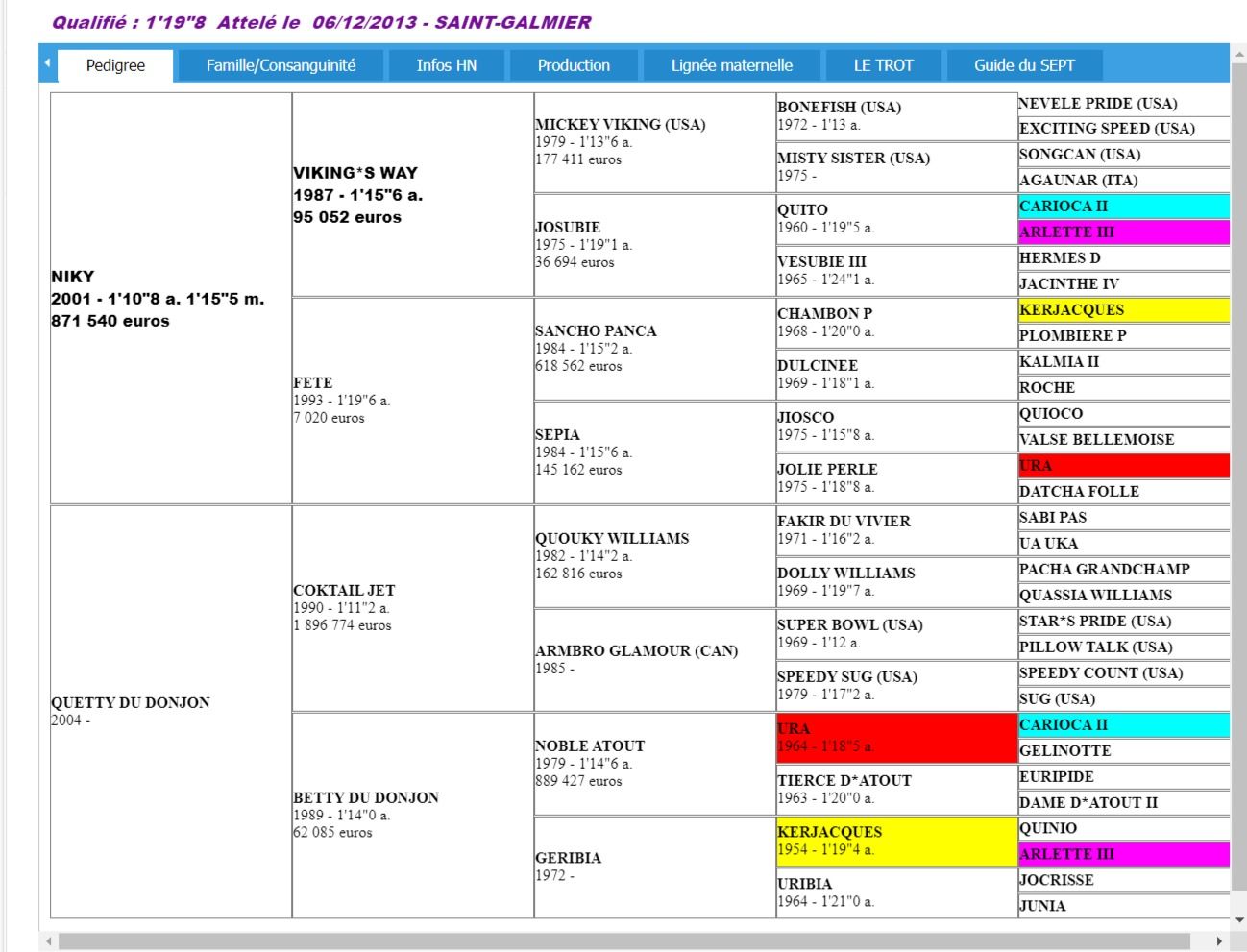This screenshot has height=952, width=1247.
Task: Open COKTAIL JET entry
Action: (413, 608)
